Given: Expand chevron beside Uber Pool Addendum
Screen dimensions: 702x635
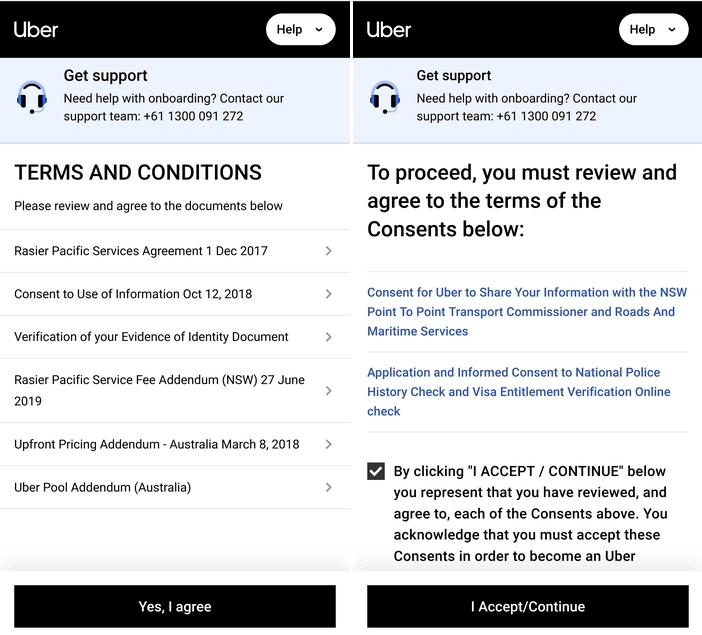Looking at the screenshot, I should 329,487.
